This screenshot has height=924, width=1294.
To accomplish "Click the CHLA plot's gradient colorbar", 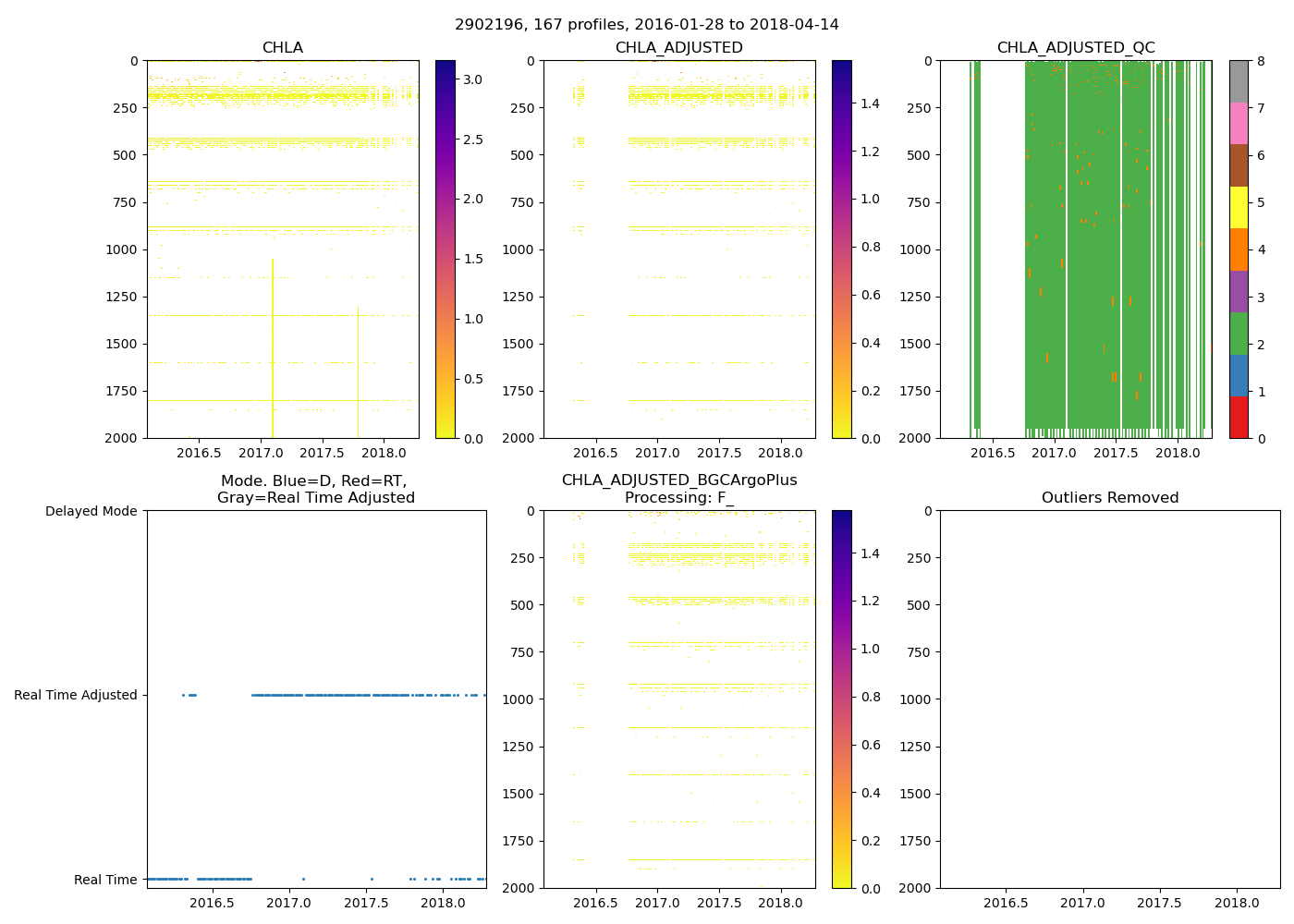I will coord(446,249).
